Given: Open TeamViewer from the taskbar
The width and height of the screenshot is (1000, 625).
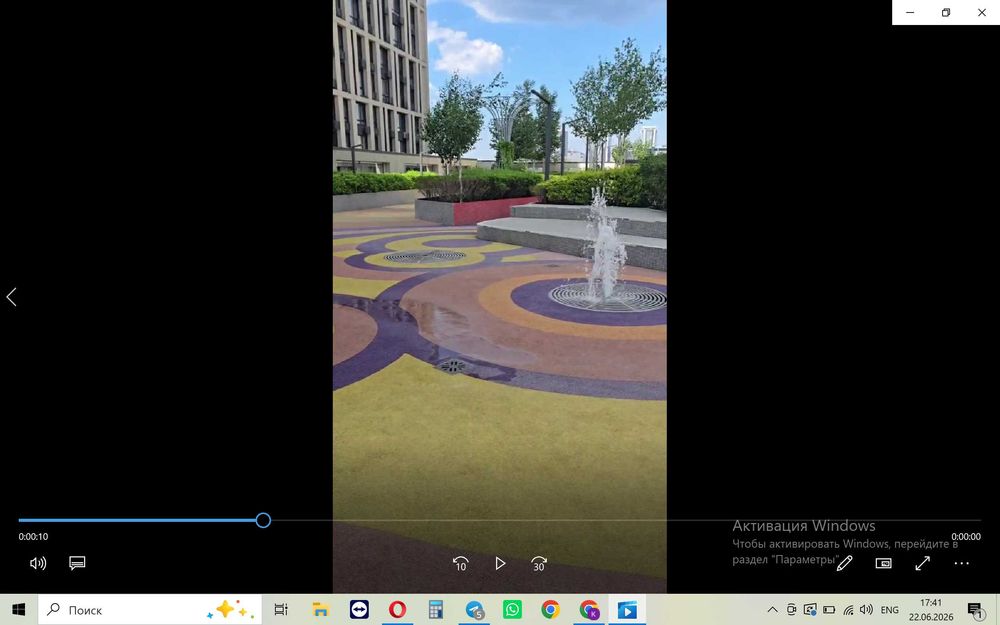Looking at the screenshot, I should point(359,610).
